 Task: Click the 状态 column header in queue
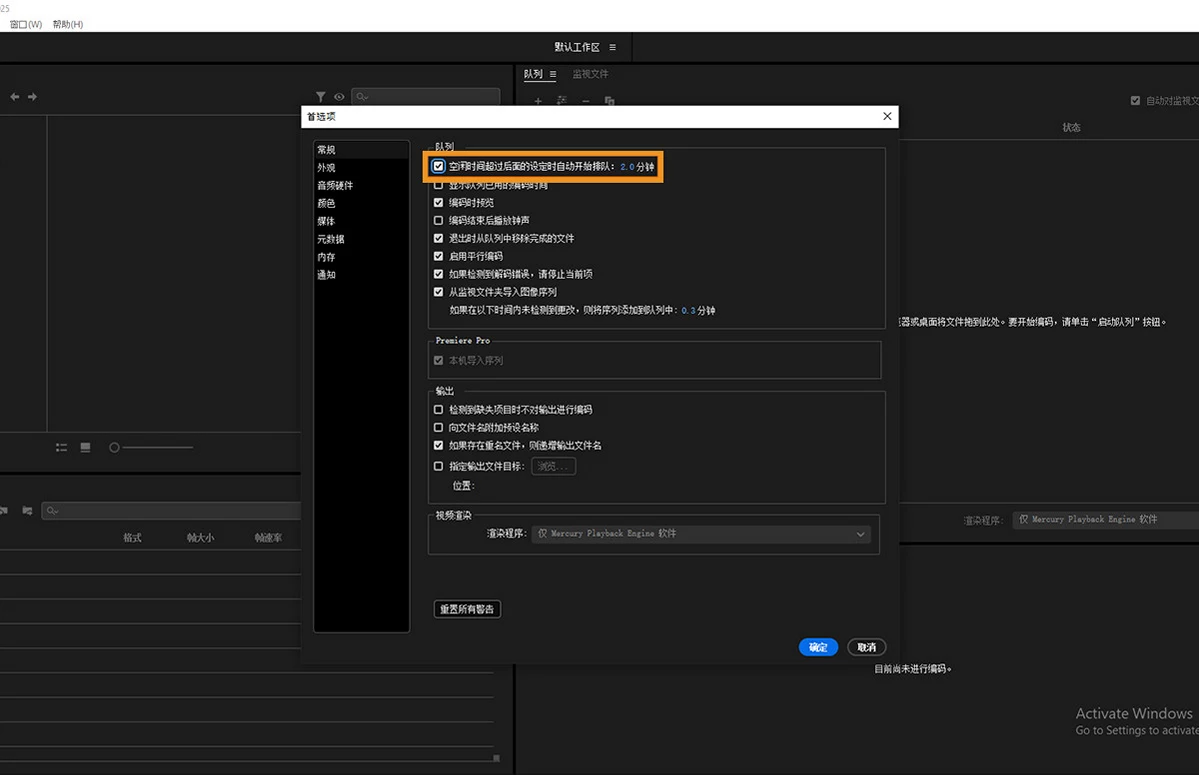point(1071,128)
